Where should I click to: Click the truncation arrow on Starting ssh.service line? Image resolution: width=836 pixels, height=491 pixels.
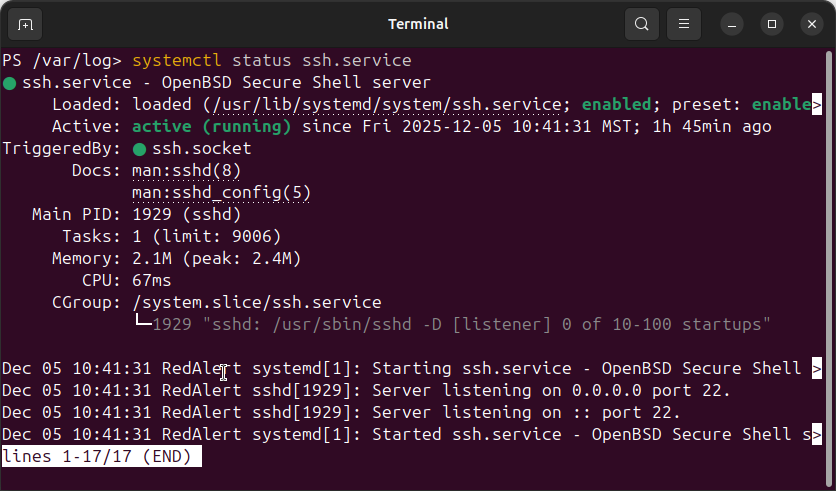pos(817,368)
